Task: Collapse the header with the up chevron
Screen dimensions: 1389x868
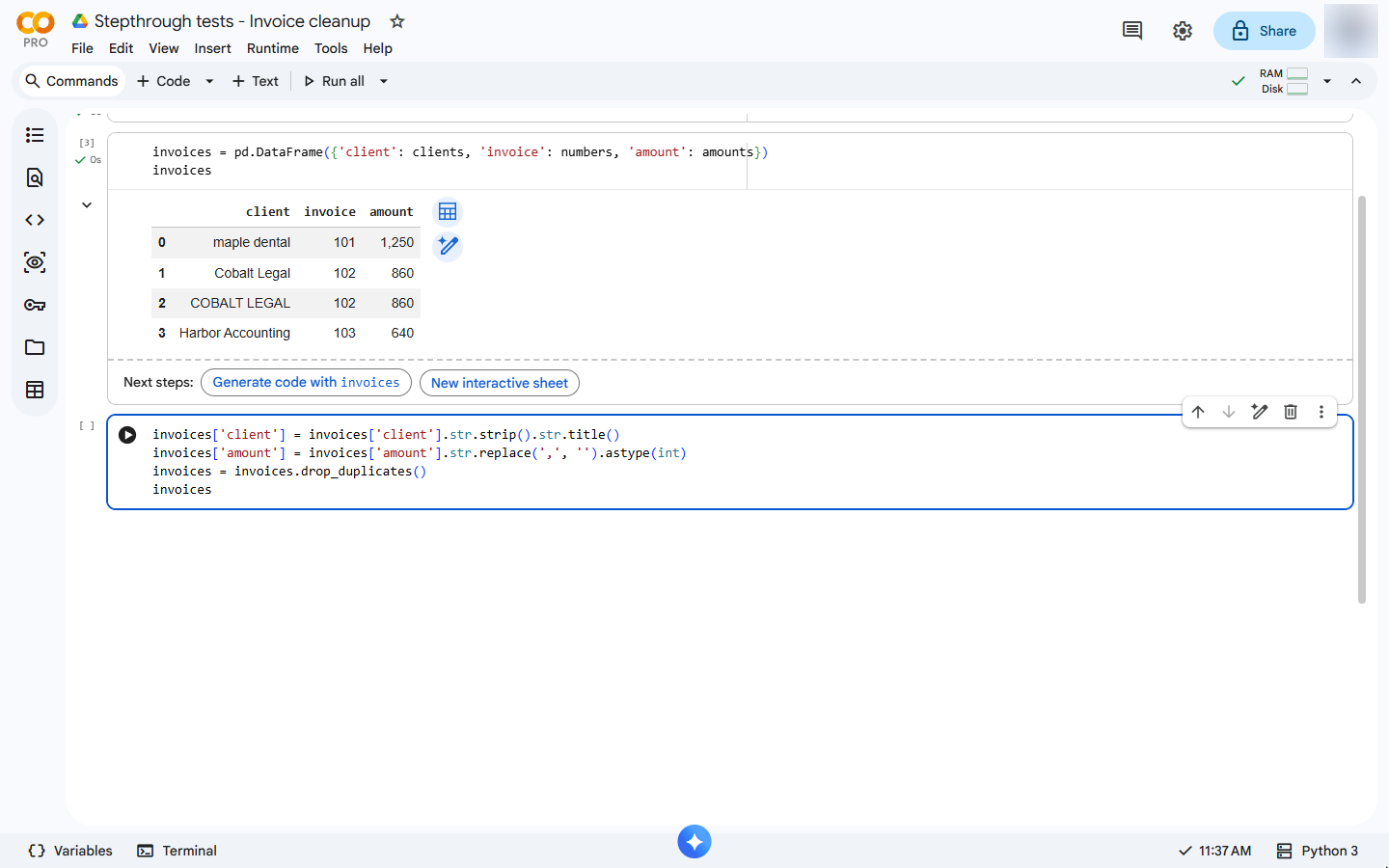Action: point(1356,81)
